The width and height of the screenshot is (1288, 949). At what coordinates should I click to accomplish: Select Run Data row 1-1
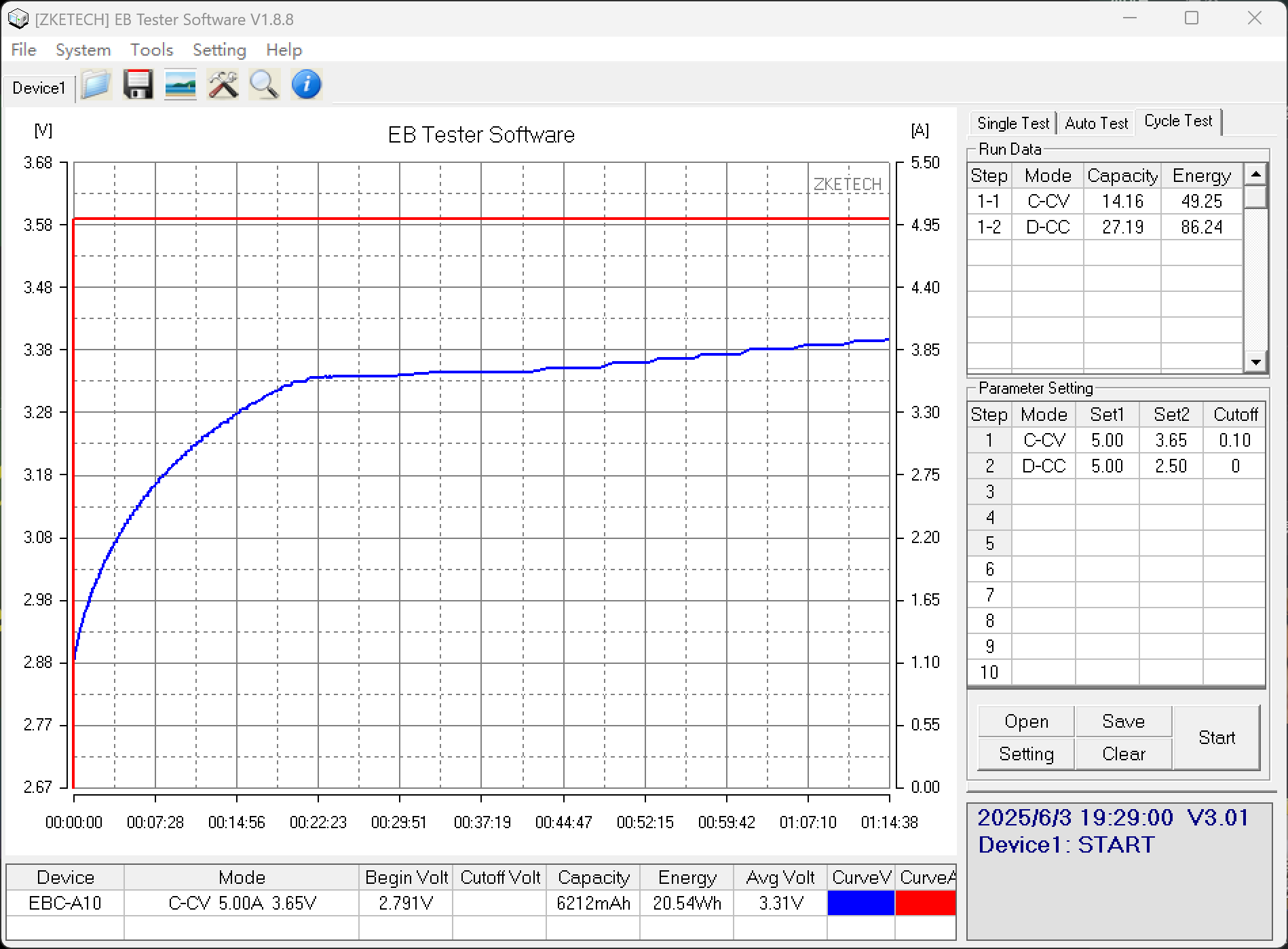coord(1106,202)
